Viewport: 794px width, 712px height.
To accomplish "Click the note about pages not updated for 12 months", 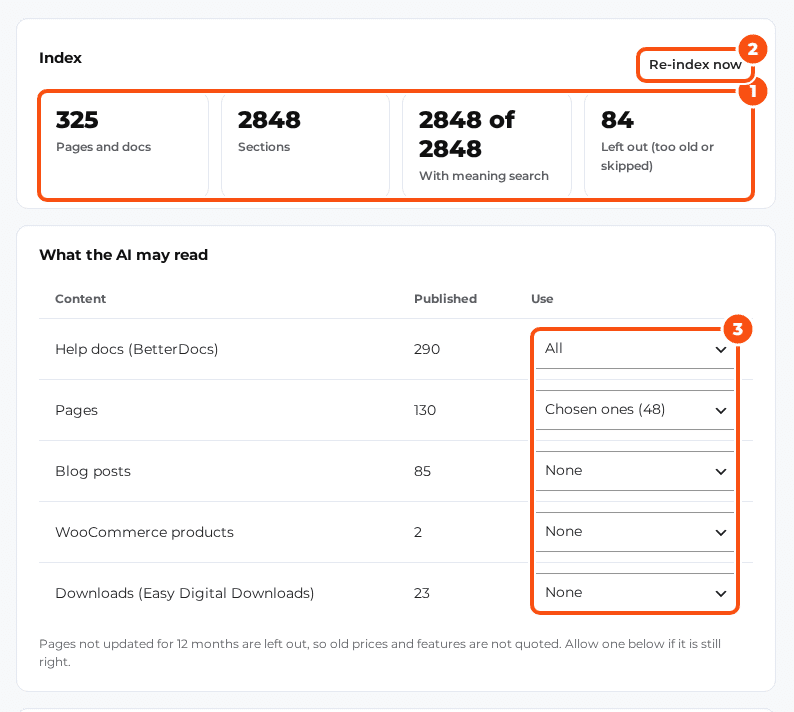I will pyautogui.click(x=380, y=653).
